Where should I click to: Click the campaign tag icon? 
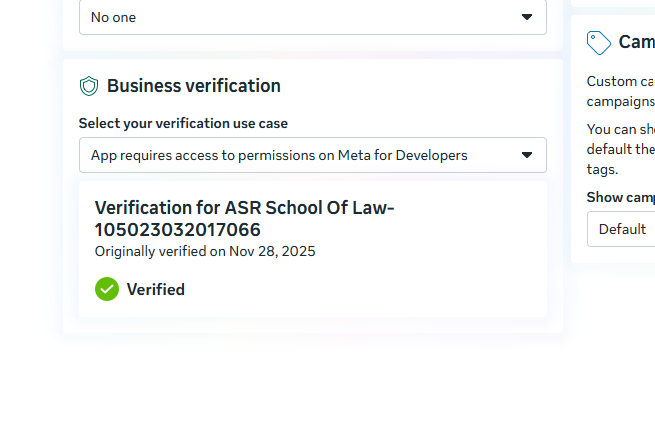pos(599,43)
